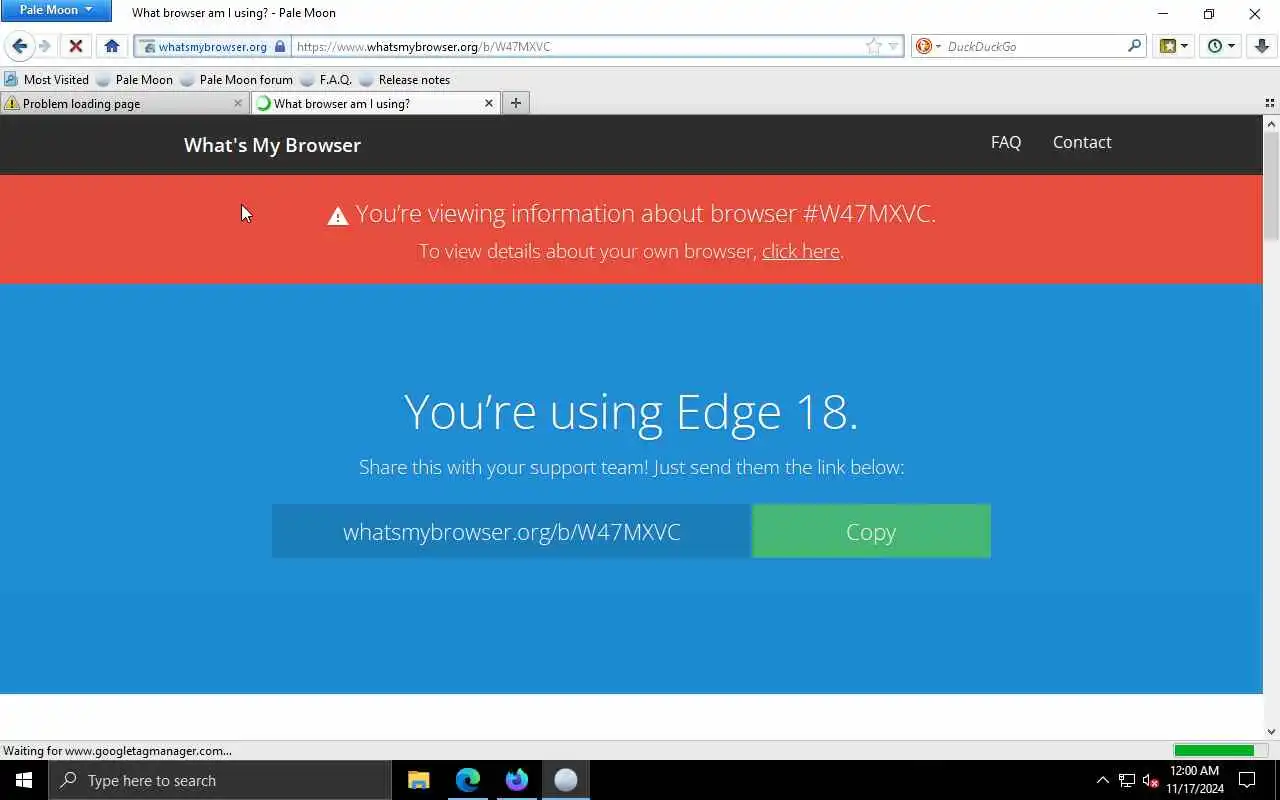Screen dimensions: 1280x800
Task: Open the downloads arrow button
Action: (x=1262, y=46)
